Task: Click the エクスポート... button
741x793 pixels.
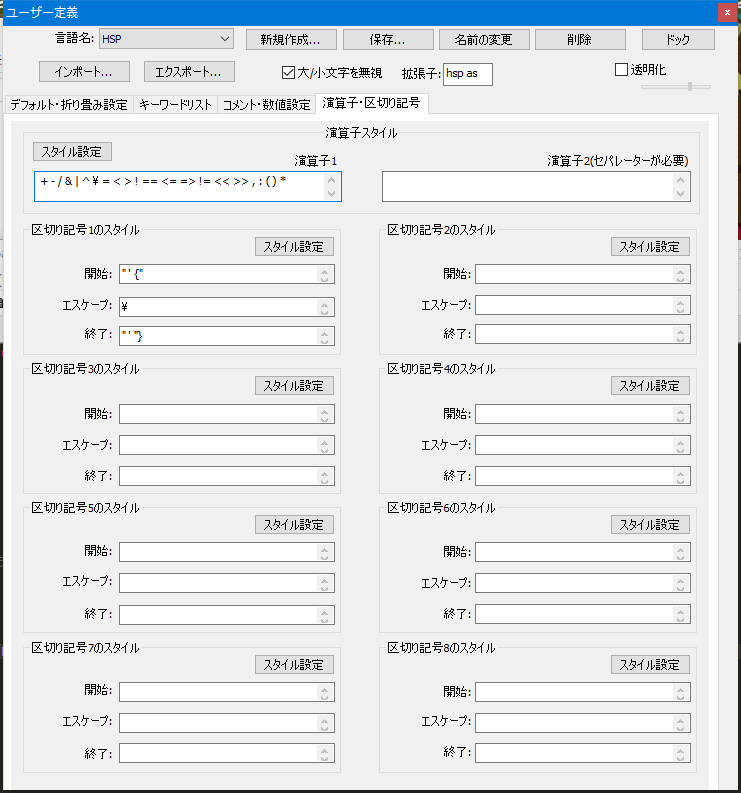Action: point(189,71)
